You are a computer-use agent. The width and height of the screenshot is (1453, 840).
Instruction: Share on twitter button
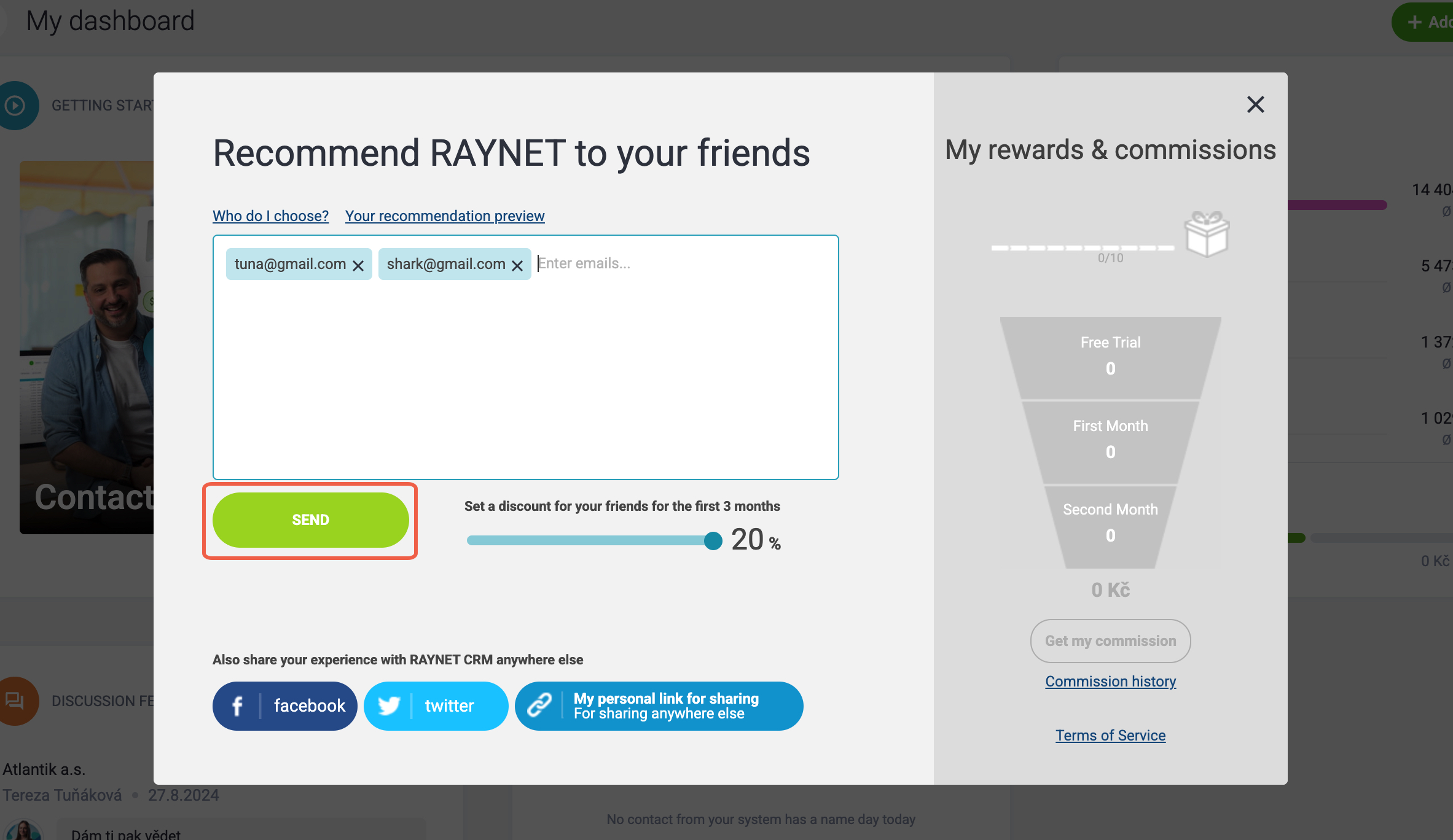(436, 706)
